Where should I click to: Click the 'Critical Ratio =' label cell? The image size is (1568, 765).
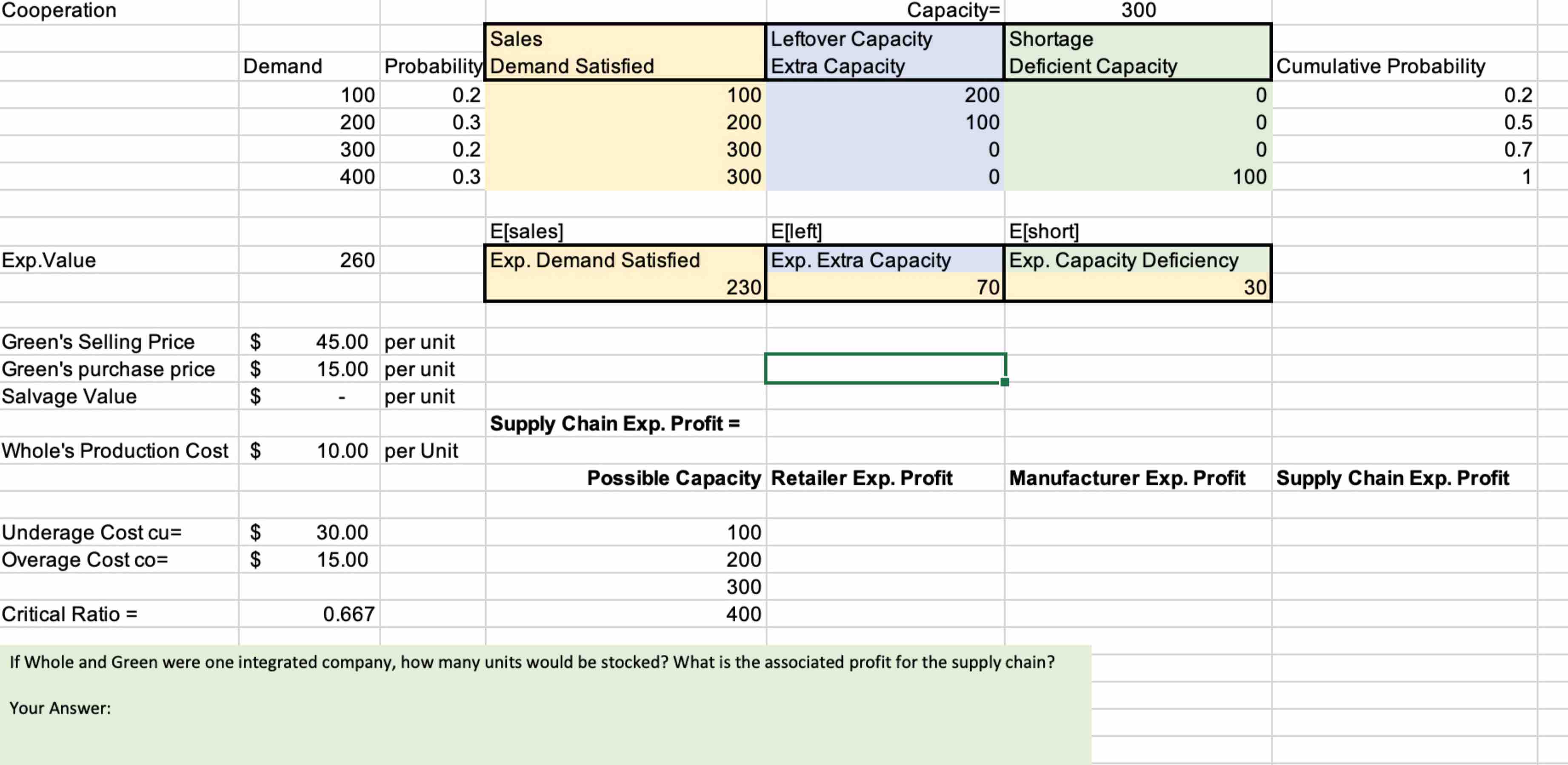[119, 614]
